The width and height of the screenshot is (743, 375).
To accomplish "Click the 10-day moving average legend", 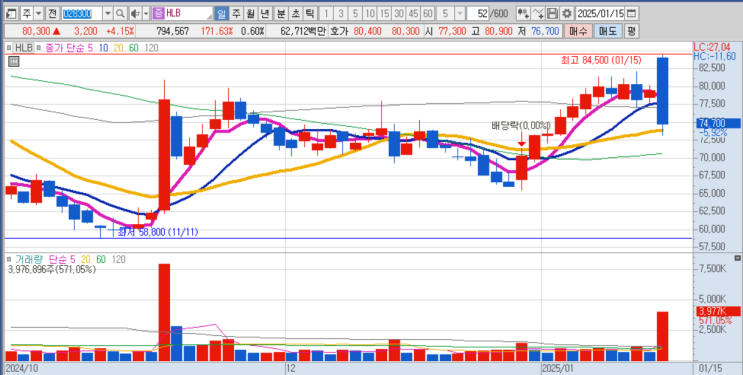I will coord(104,47).
